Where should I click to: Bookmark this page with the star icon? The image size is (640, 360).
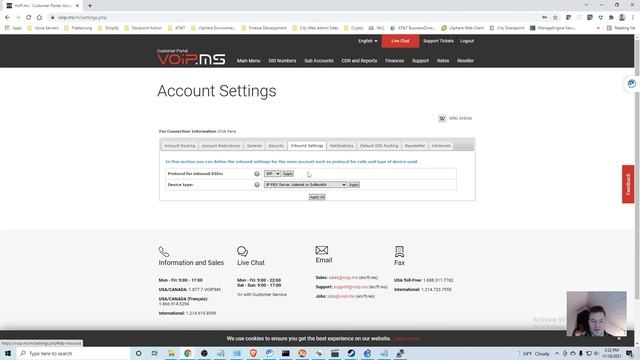(x=555, y=18)
